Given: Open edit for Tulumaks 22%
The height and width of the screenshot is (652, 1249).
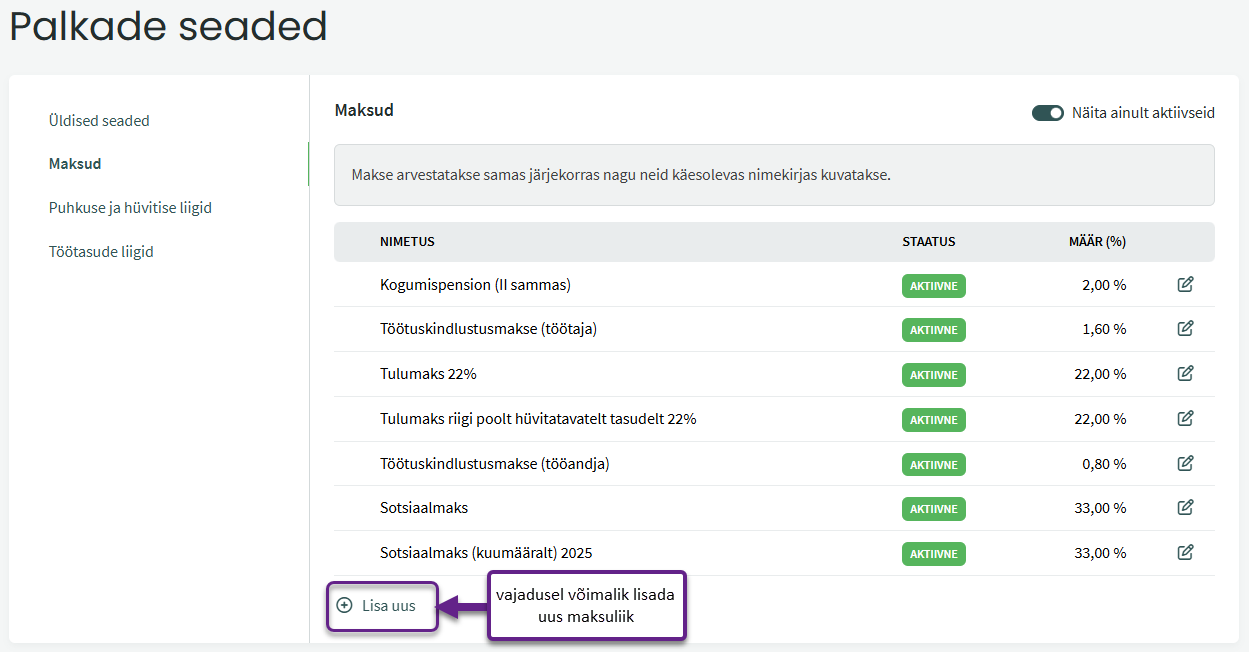Looking at the screenshot, I should 1185,374.
